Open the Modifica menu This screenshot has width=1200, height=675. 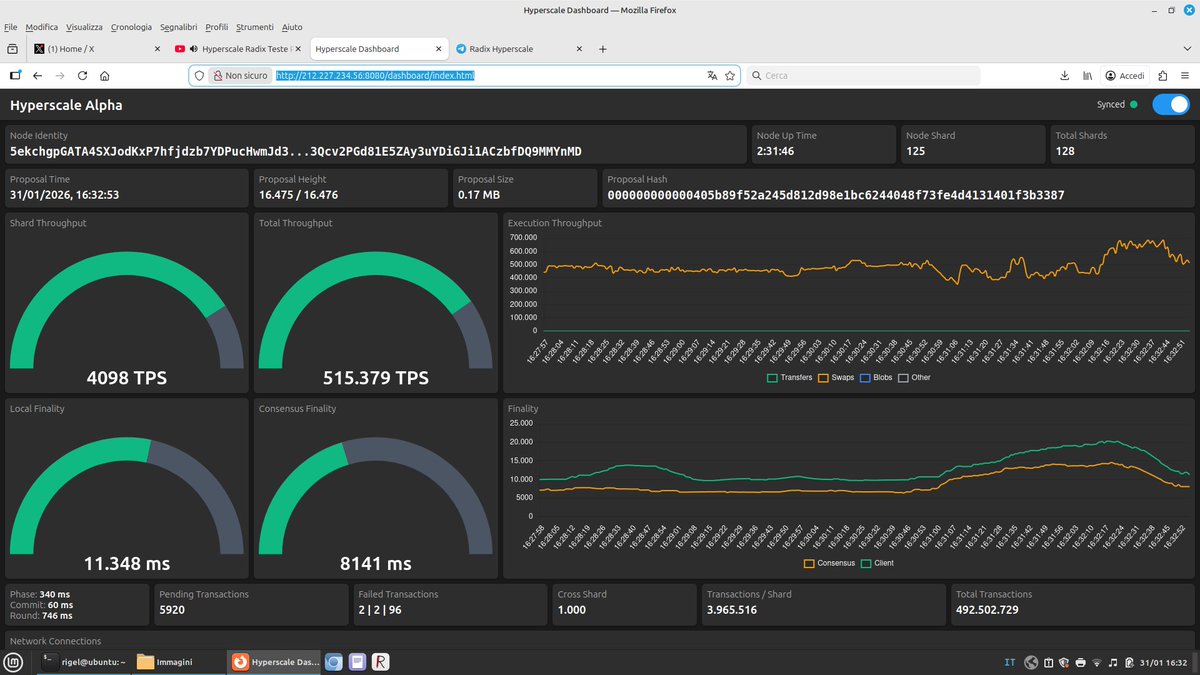pyautogui.click(x=42, y=27)
